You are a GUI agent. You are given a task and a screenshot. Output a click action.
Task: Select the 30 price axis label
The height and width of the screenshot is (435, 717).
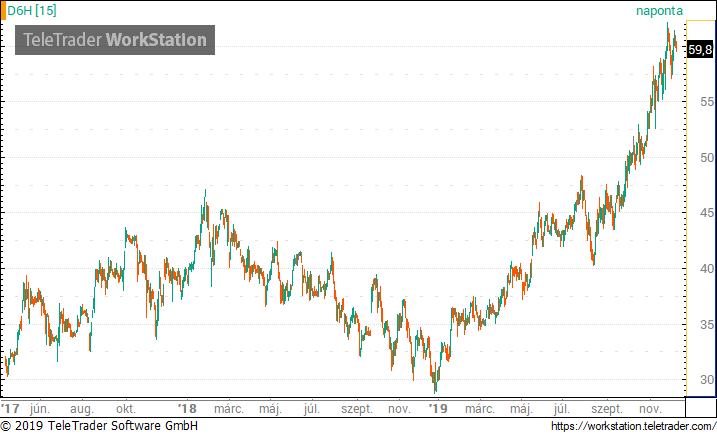(706, 380)
